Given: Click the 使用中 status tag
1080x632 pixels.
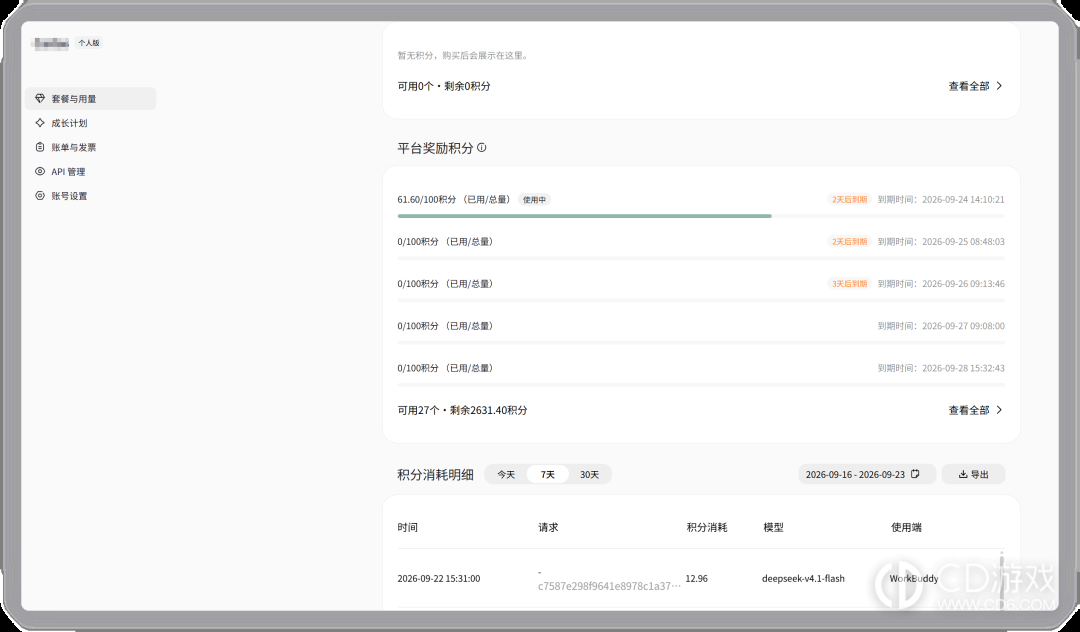Looking at the screenshot, I should pyautogui.click(x=534, y=200).
